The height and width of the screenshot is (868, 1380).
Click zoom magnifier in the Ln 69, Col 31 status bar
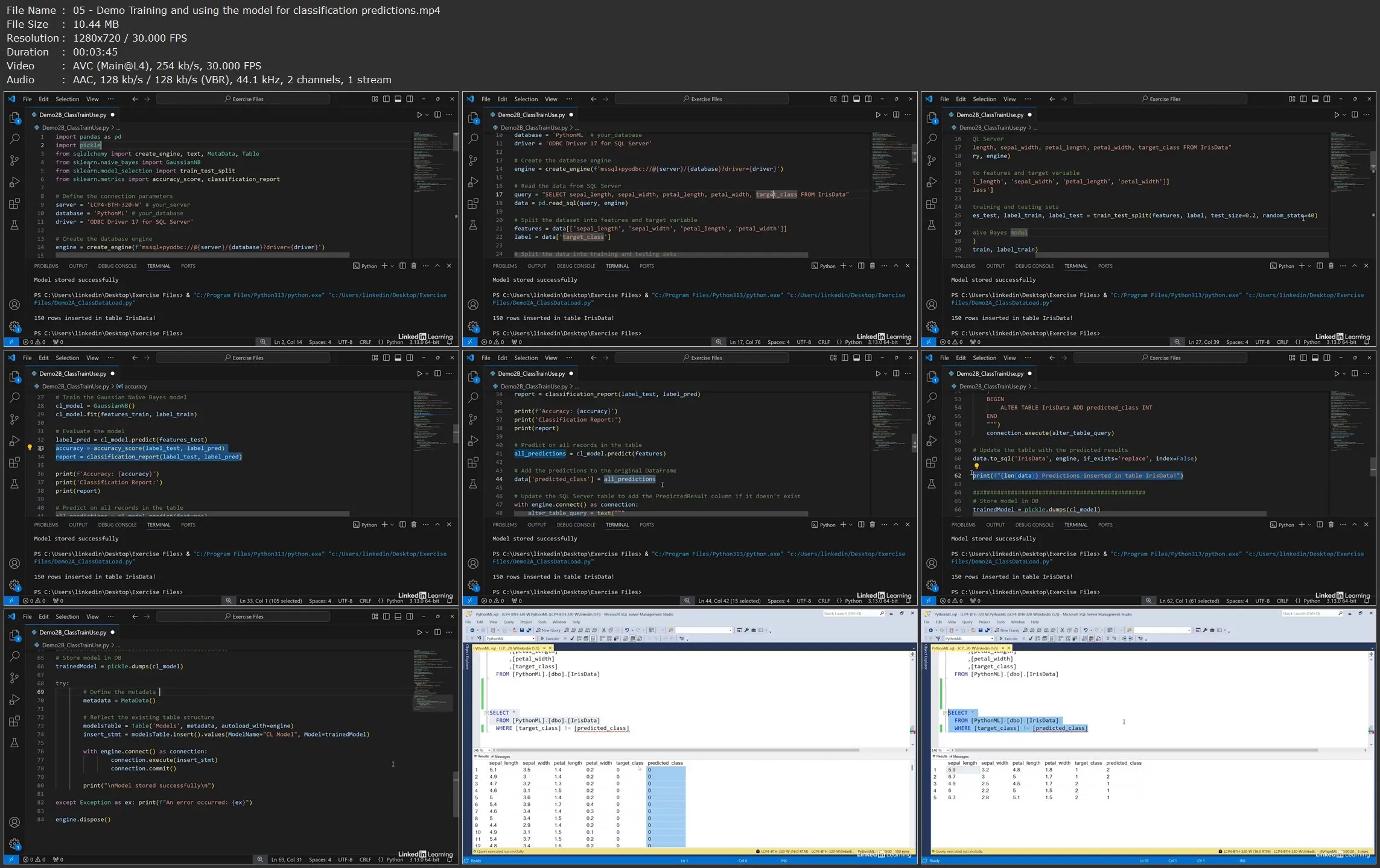tap(260, 860)
